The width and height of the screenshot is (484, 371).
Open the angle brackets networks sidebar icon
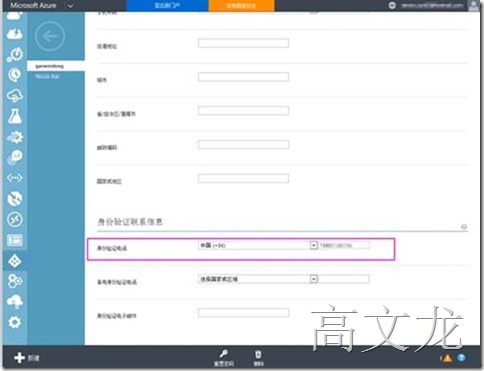pyautogui.click(x=15, y=178)
